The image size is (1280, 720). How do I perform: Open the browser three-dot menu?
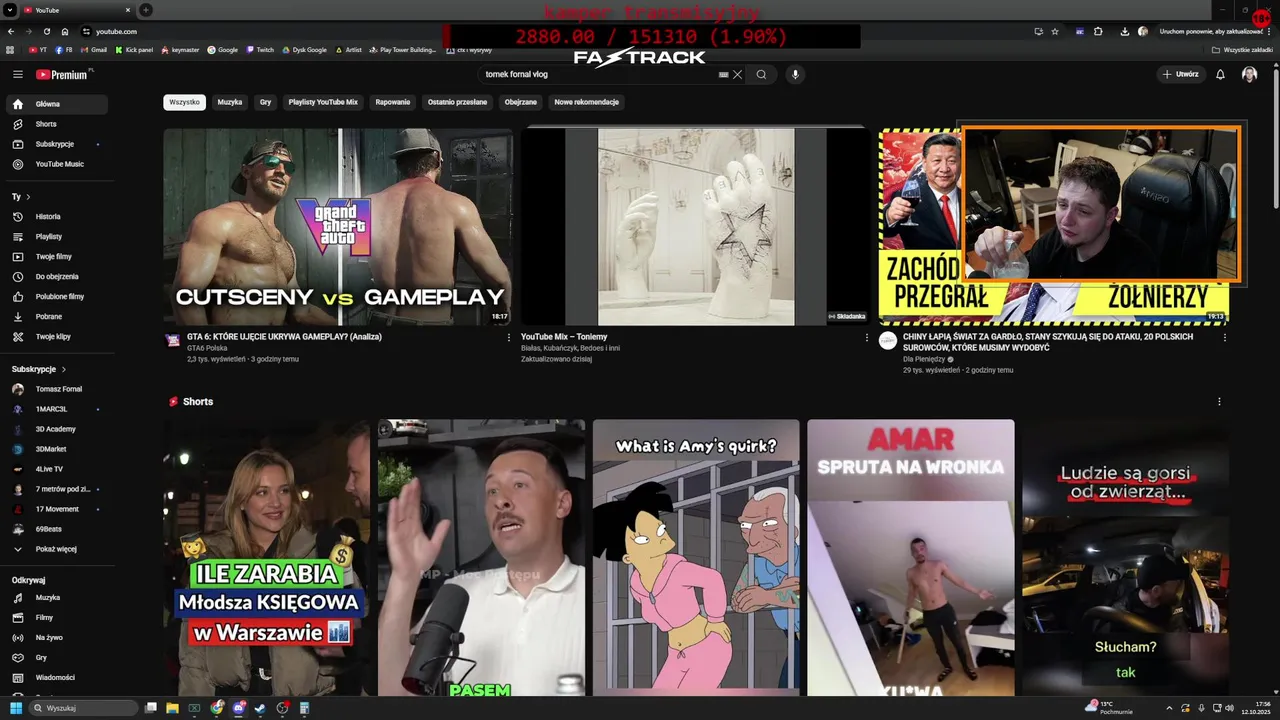[1268, 31]
